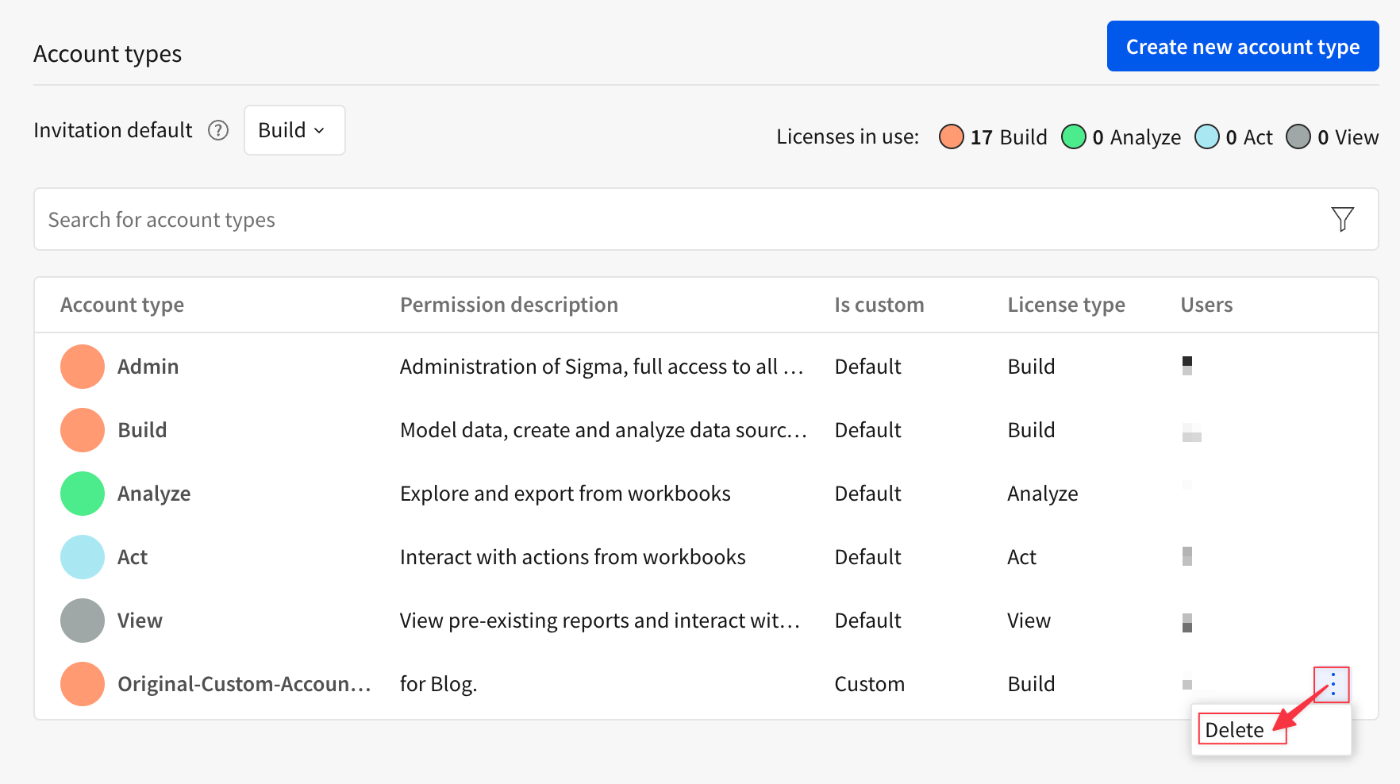Click the '0 View' licenses label
The image size is (1400, 784).
(1348, 137)
